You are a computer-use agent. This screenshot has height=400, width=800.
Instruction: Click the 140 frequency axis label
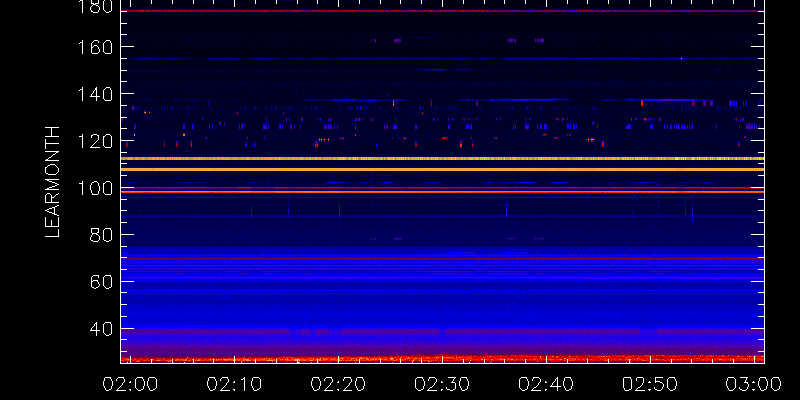(95, 94)
